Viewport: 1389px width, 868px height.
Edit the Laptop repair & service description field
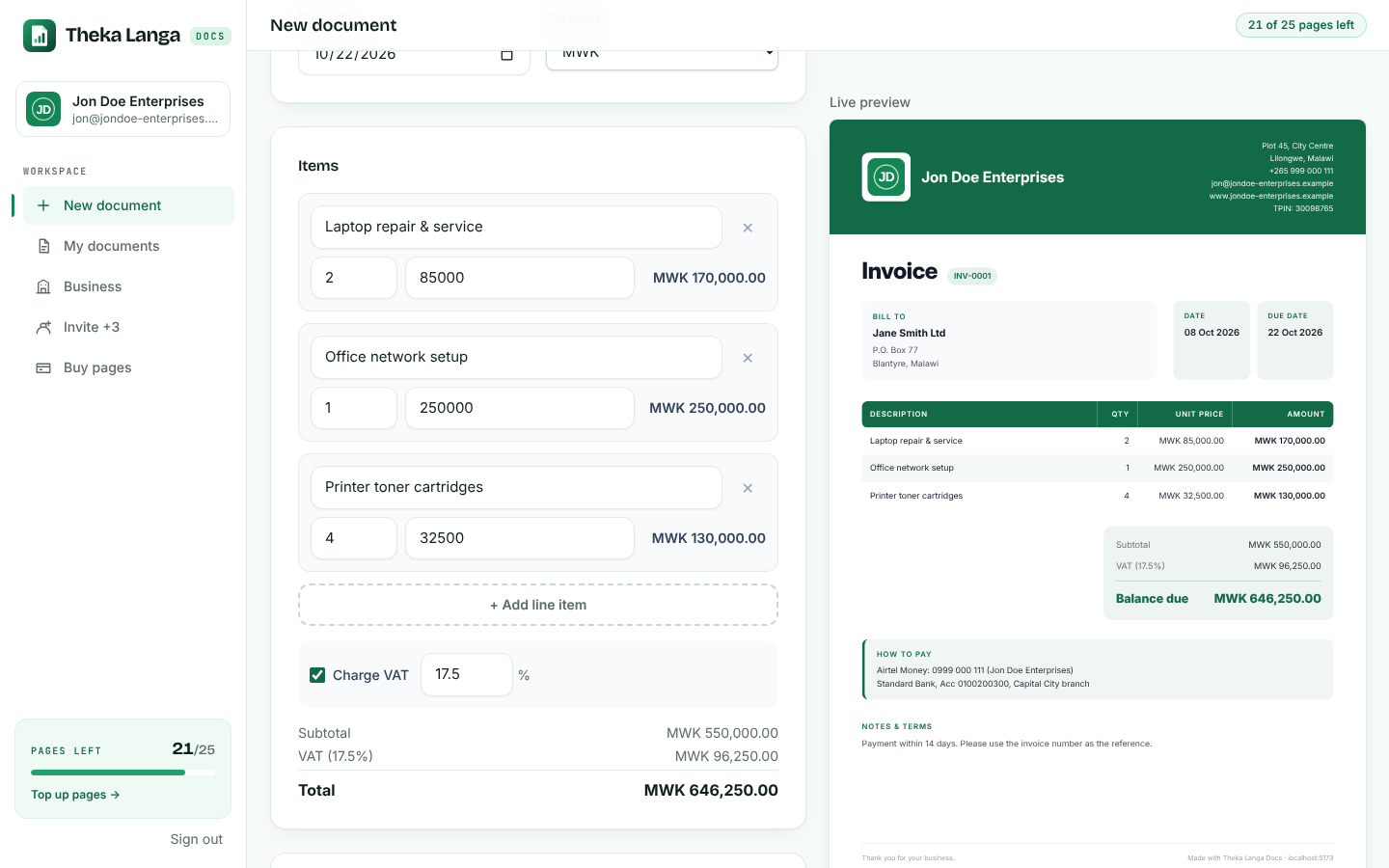coord(516,227)
